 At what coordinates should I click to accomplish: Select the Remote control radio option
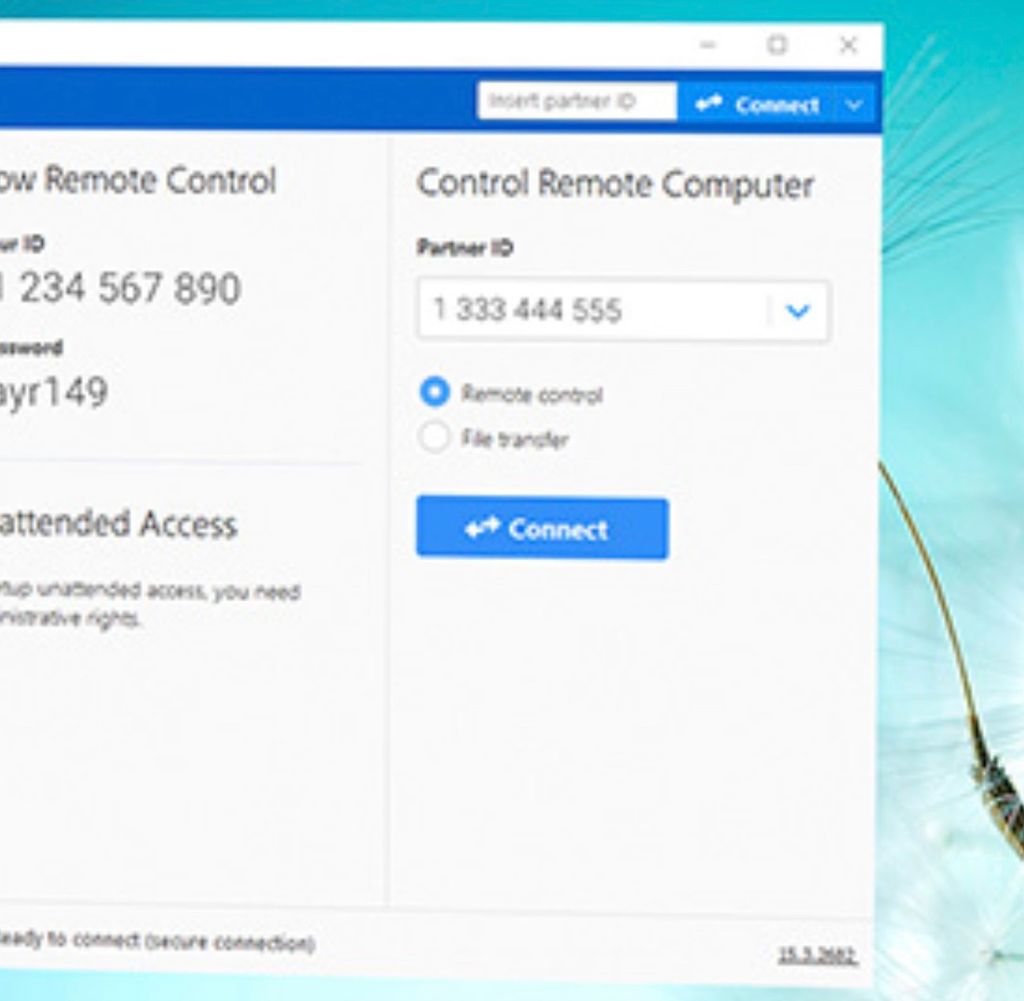click(x=435, y=393)
